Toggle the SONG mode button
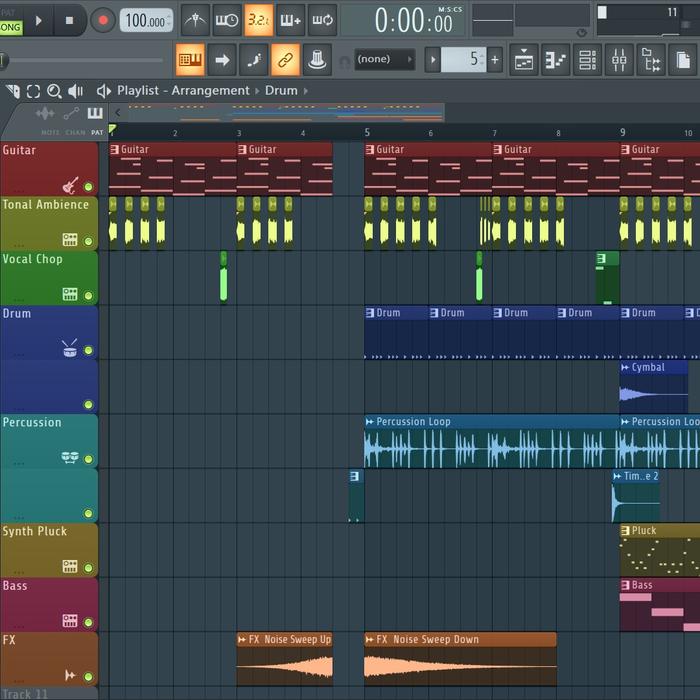Image resolution: width=700 pixels, height=700 pixels. (x=10, y=27)
